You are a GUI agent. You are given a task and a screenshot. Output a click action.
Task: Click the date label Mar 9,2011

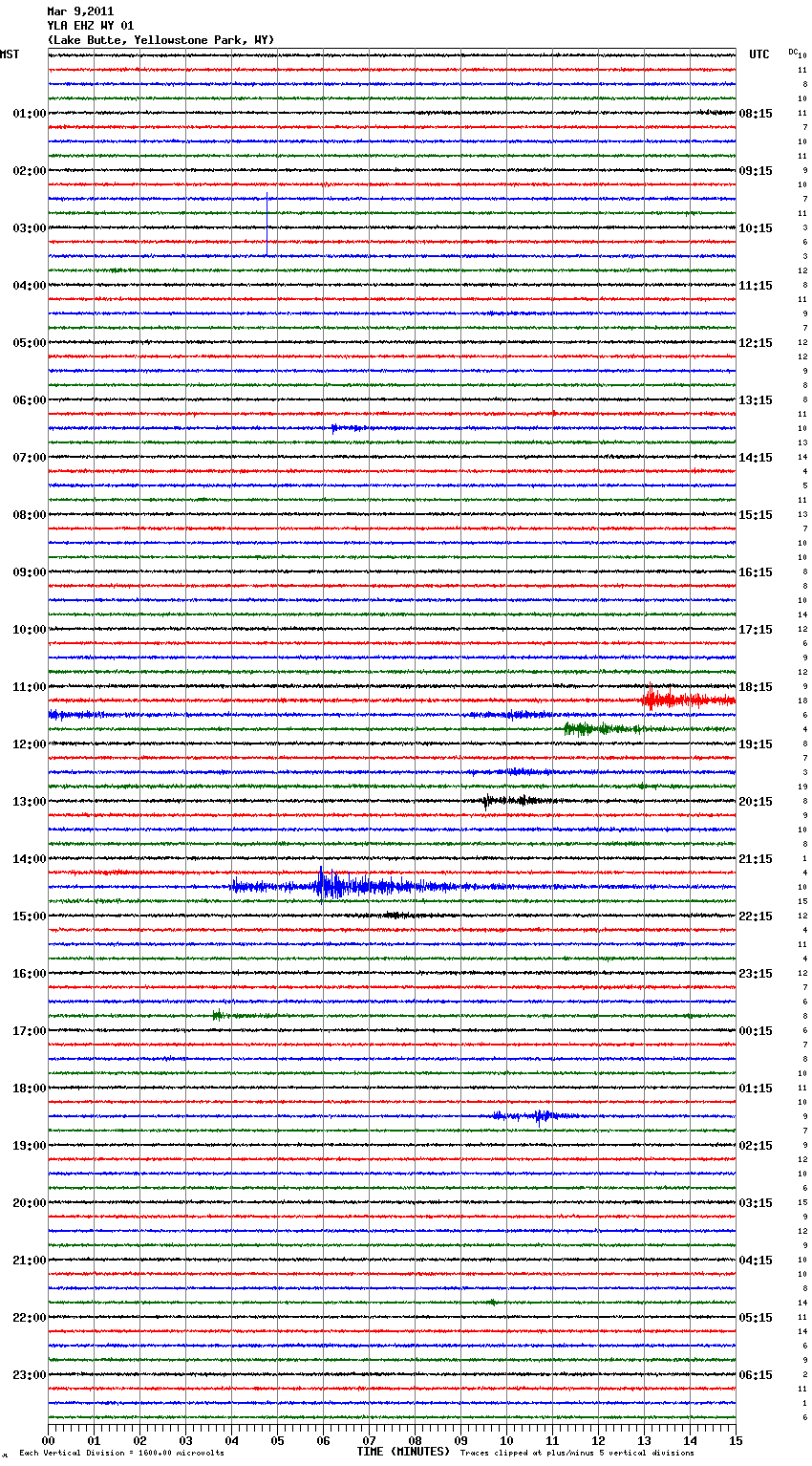(80, 11)
